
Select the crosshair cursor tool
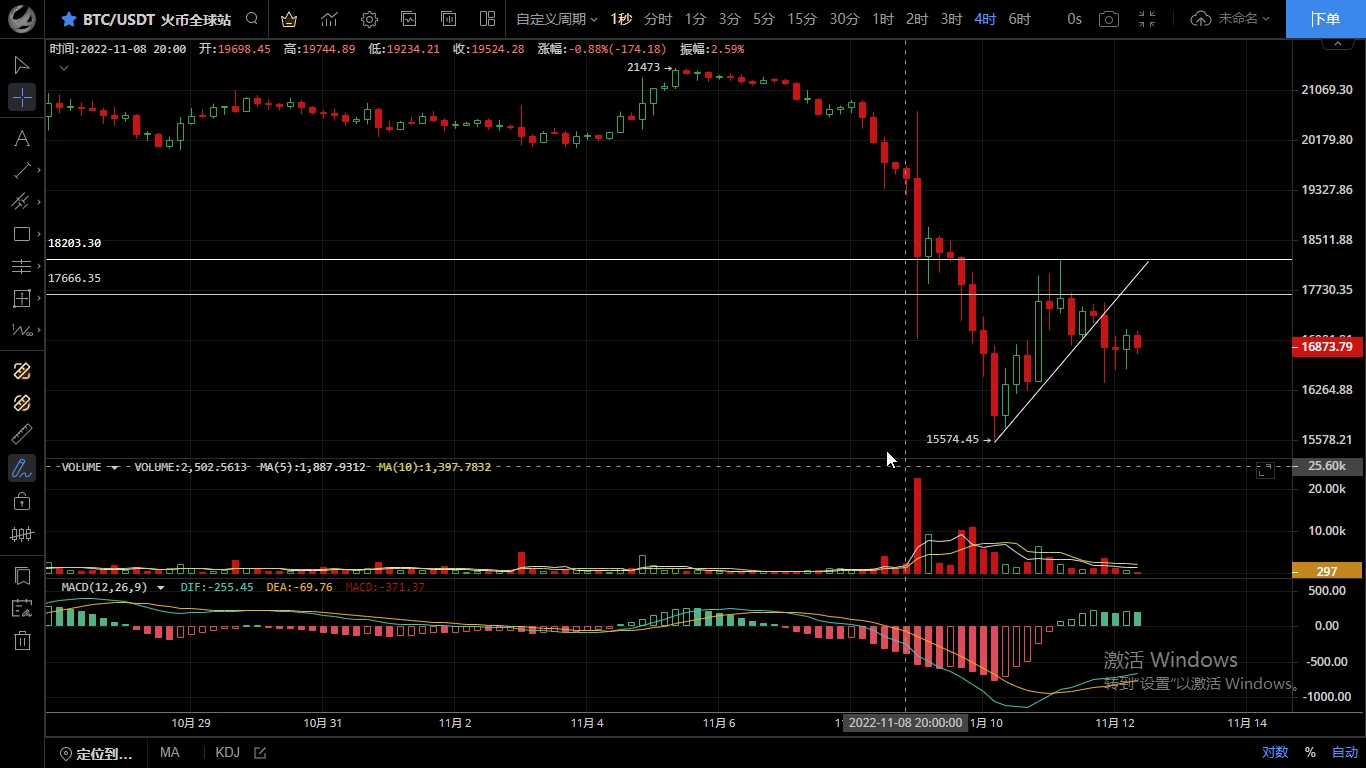click(x=22, y=97)
